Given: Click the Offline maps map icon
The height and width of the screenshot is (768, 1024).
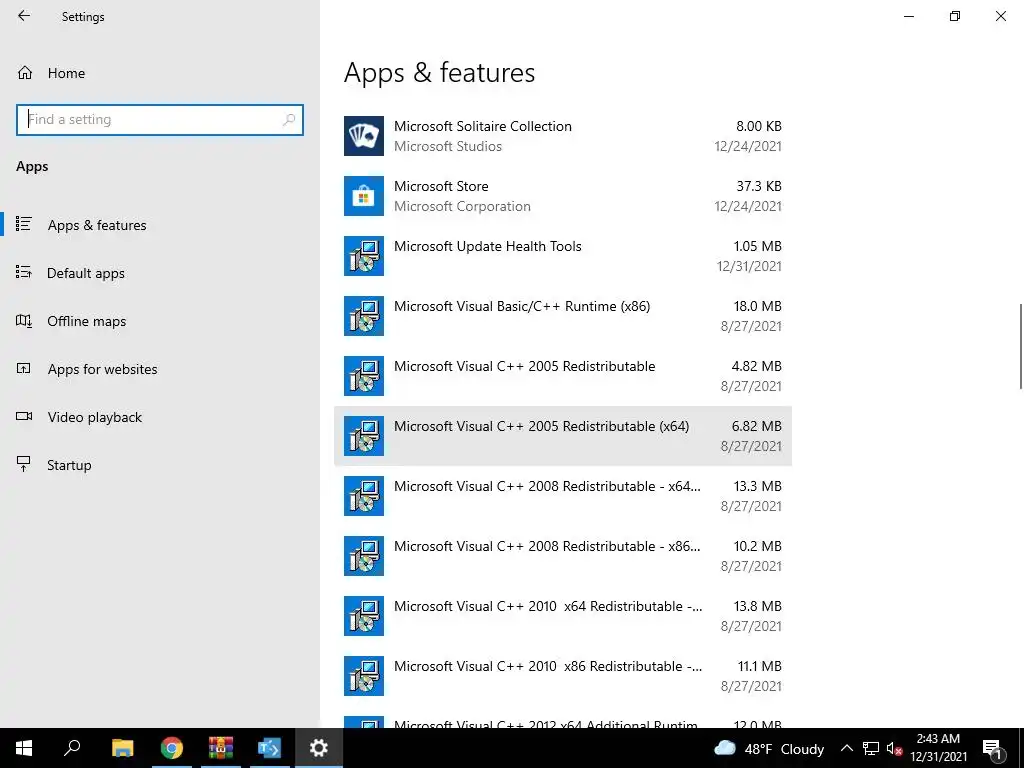Looking at the screenshot, I should point(24,321).
